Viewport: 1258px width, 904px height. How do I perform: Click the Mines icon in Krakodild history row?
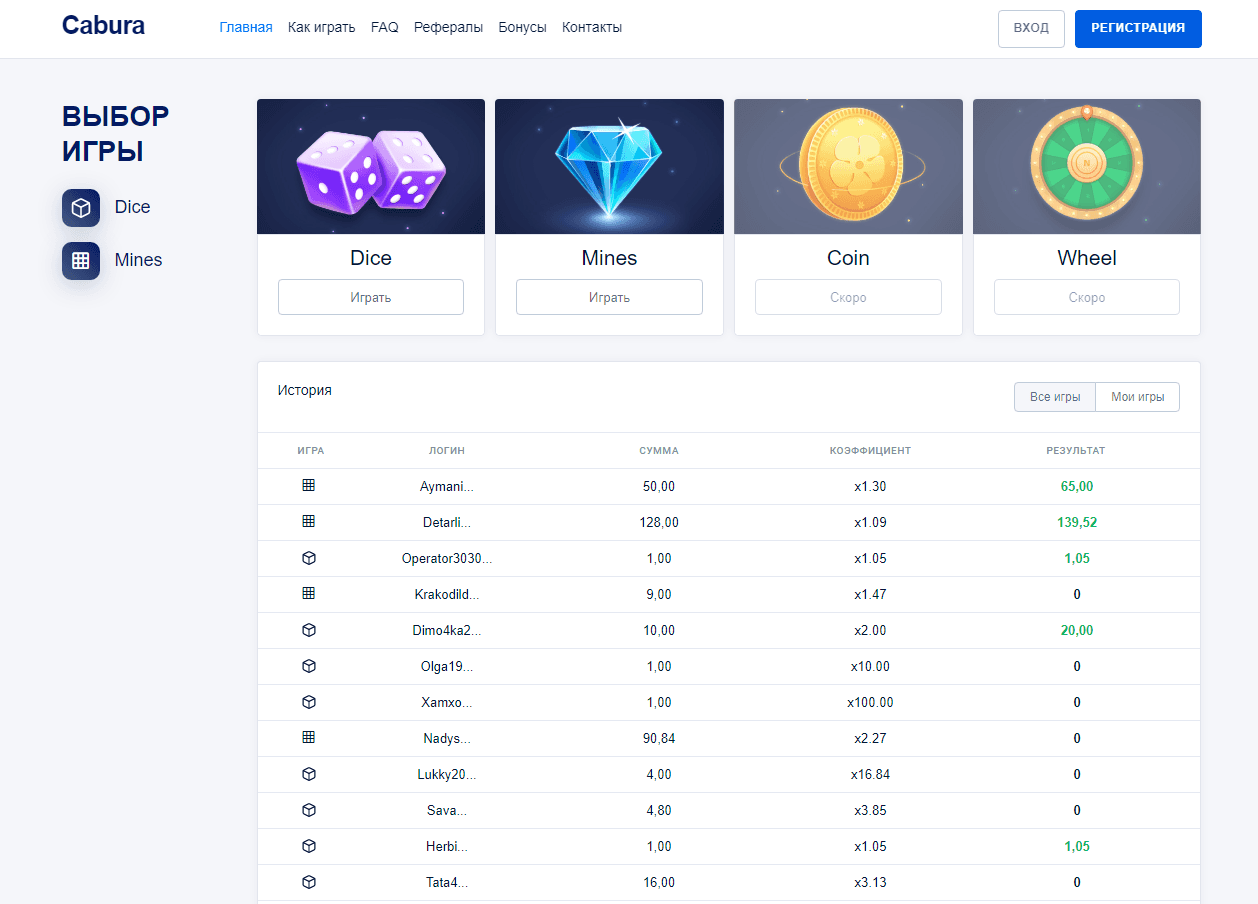(309, 594)
